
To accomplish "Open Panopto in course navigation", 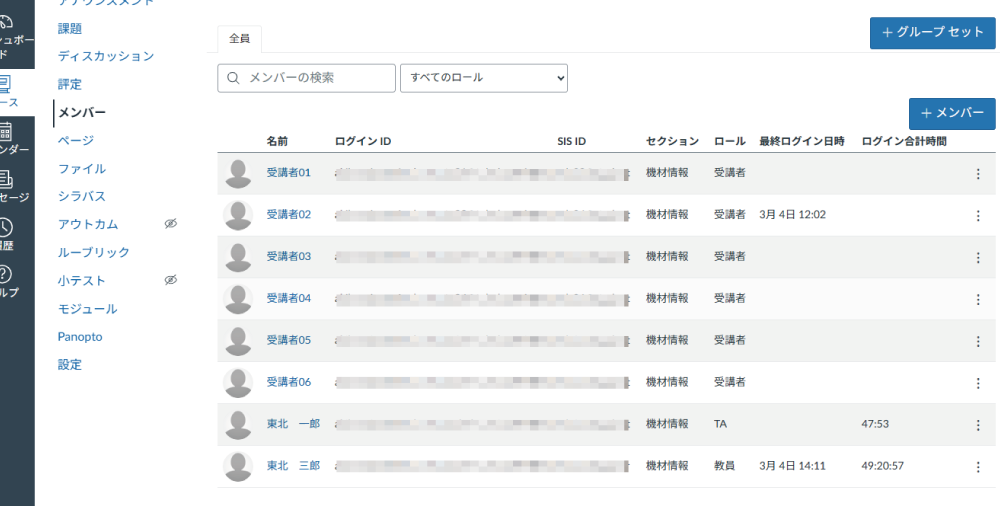I will 80,336.
